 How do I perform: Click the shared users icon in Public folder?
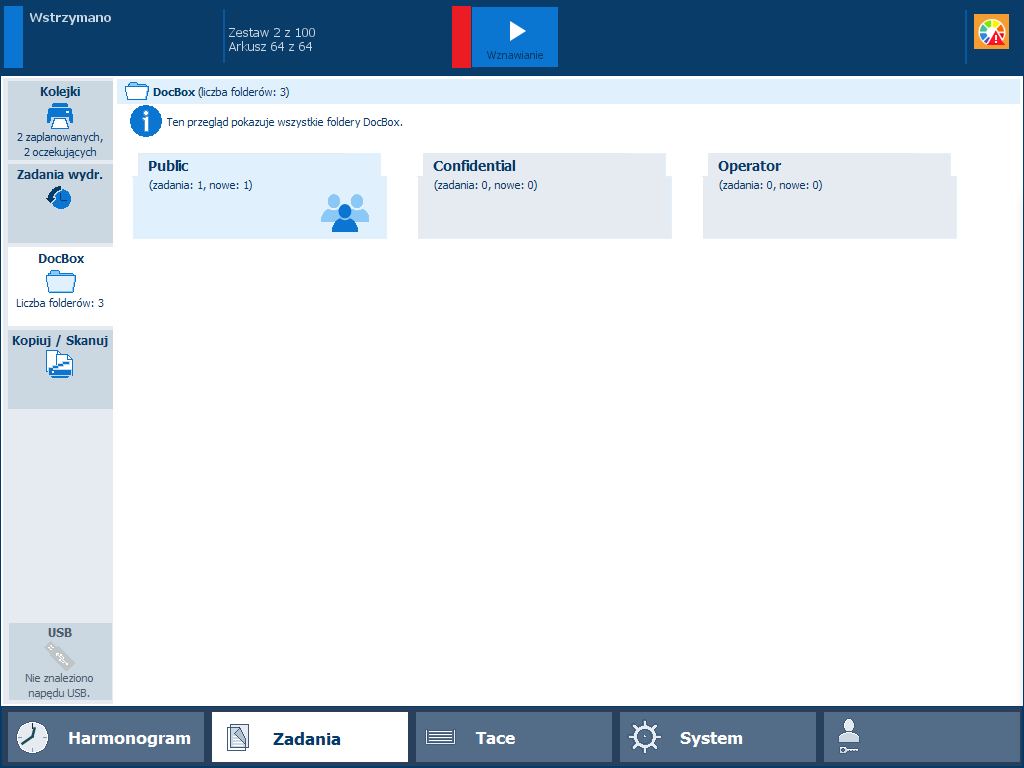(345, 213)
